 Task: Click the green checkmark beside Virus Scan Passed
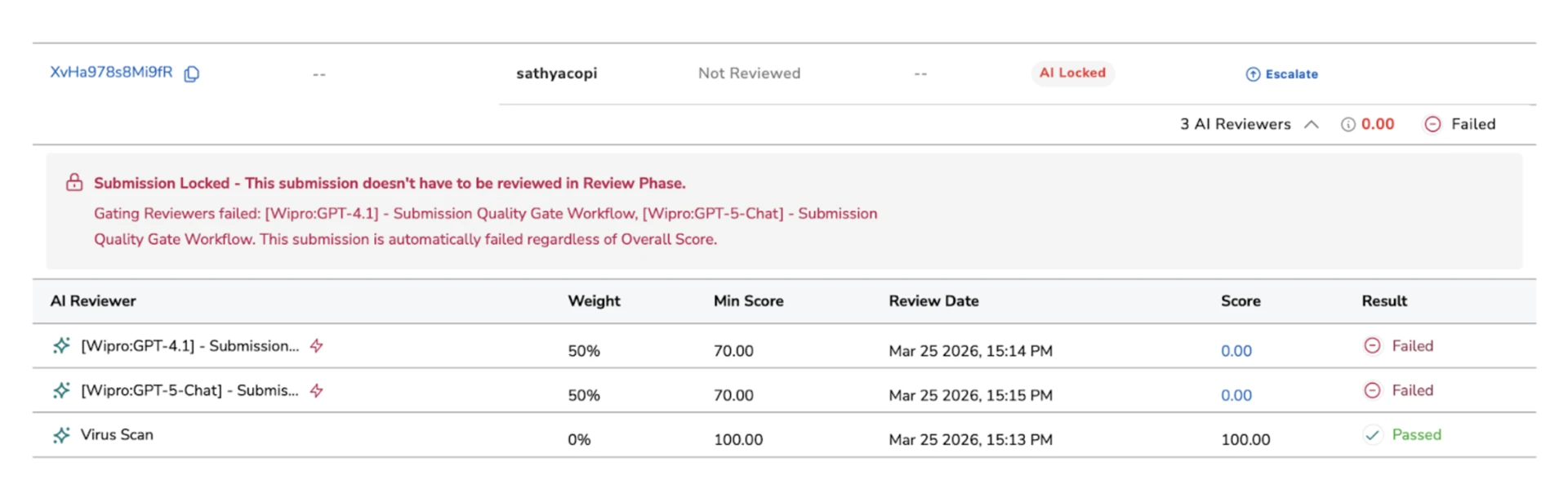[x=1375, y=434]
